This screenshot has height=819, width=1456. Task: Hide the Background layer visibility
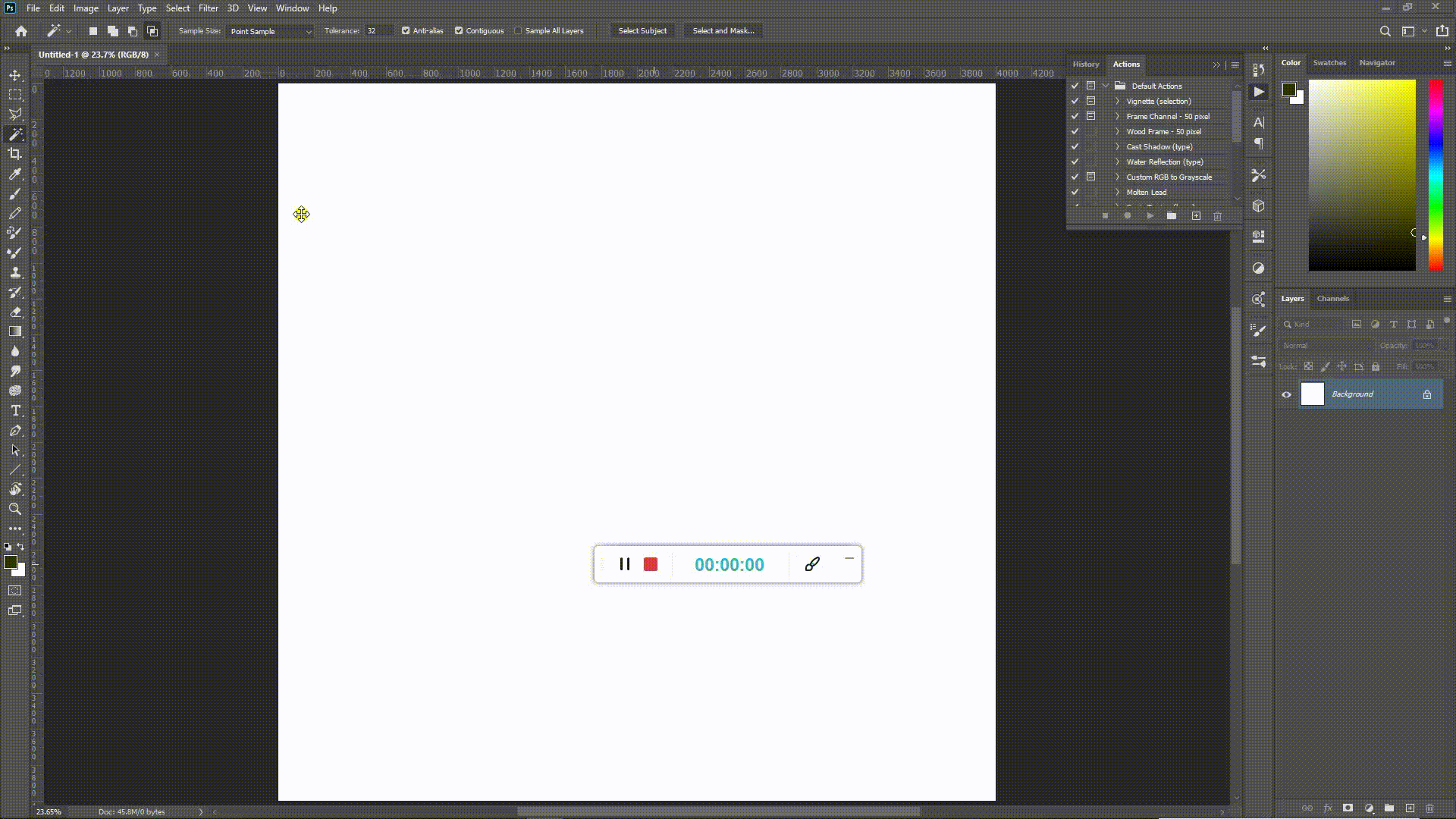point(1286,394)
